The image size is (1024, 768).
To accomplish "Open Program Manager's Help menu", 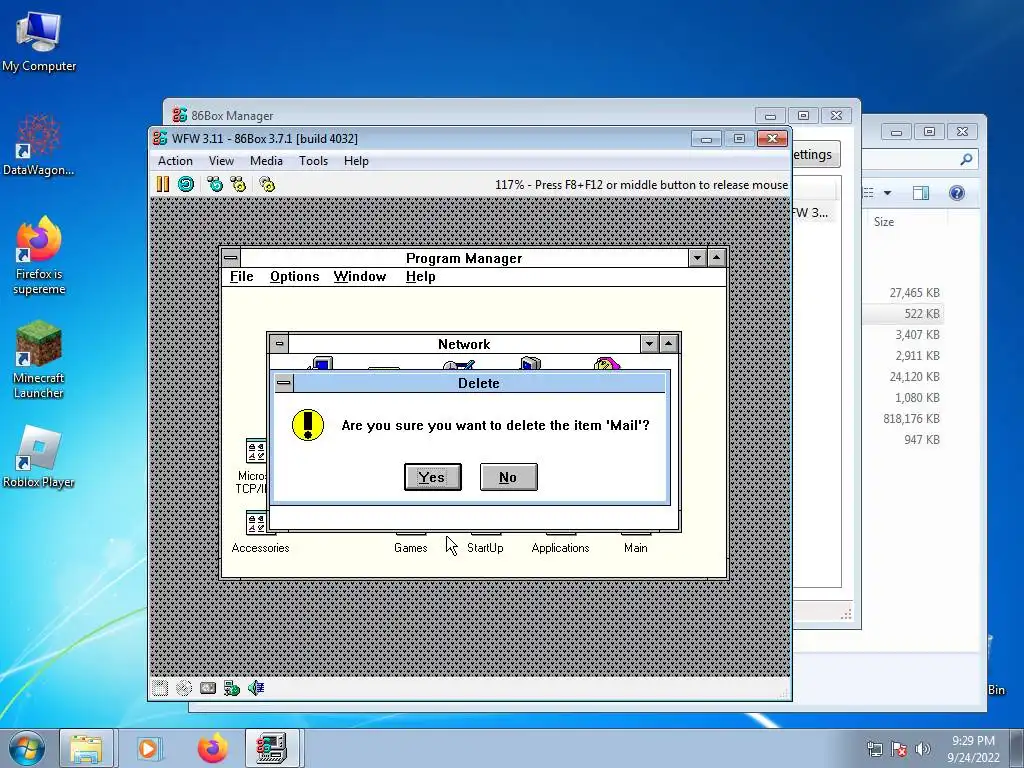I will click(x=421, y=276).
